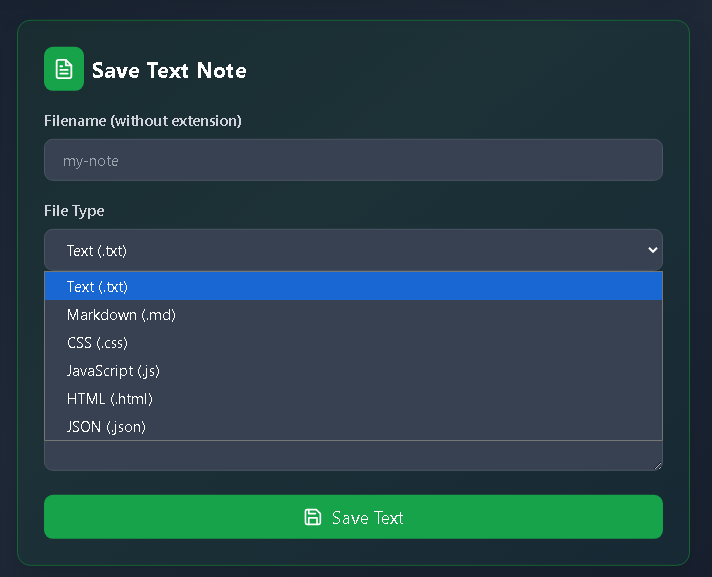Click the Save Text Note heading

(169, 70)
